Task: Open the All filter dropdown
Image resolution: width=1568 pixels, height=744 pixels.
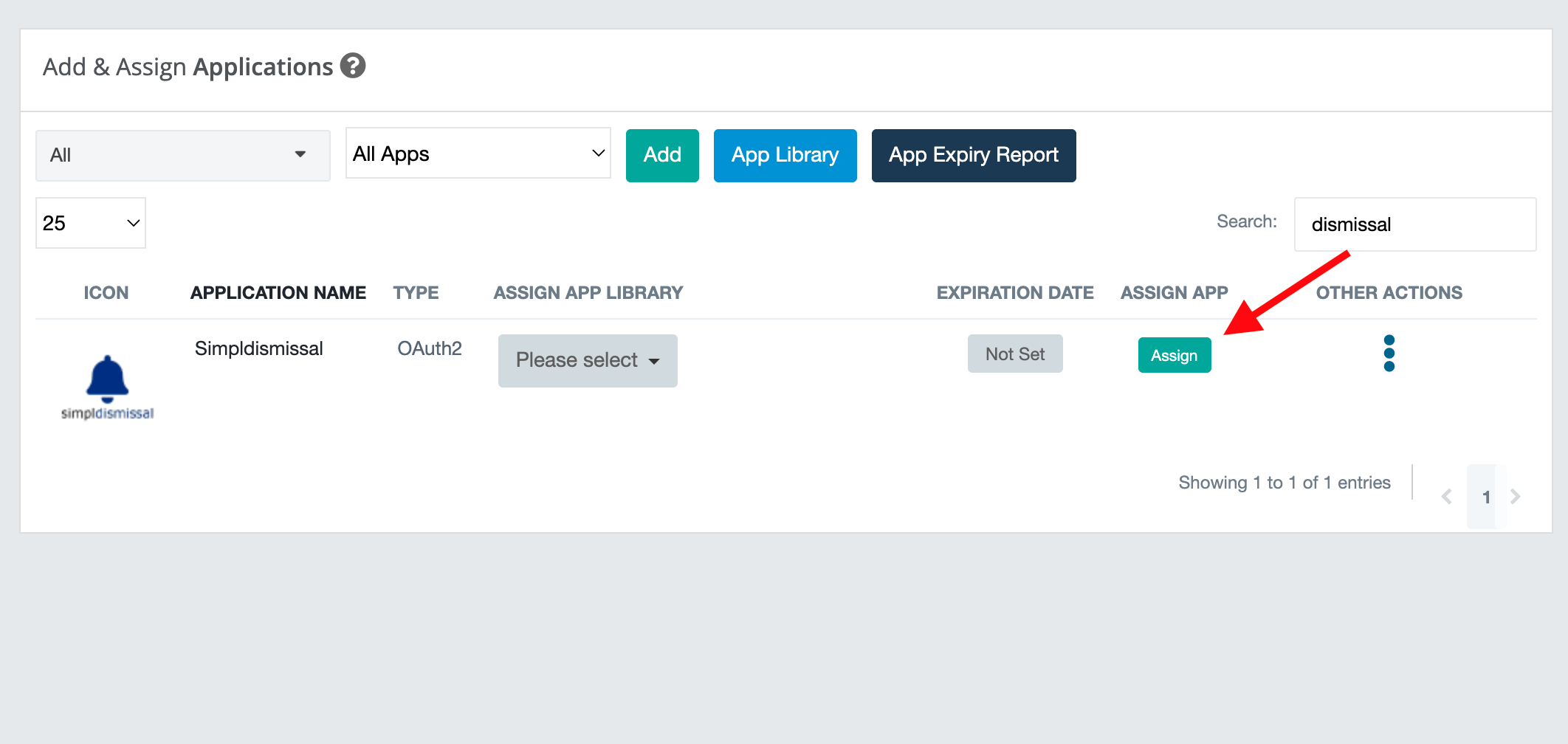Action: click(182, 155)
